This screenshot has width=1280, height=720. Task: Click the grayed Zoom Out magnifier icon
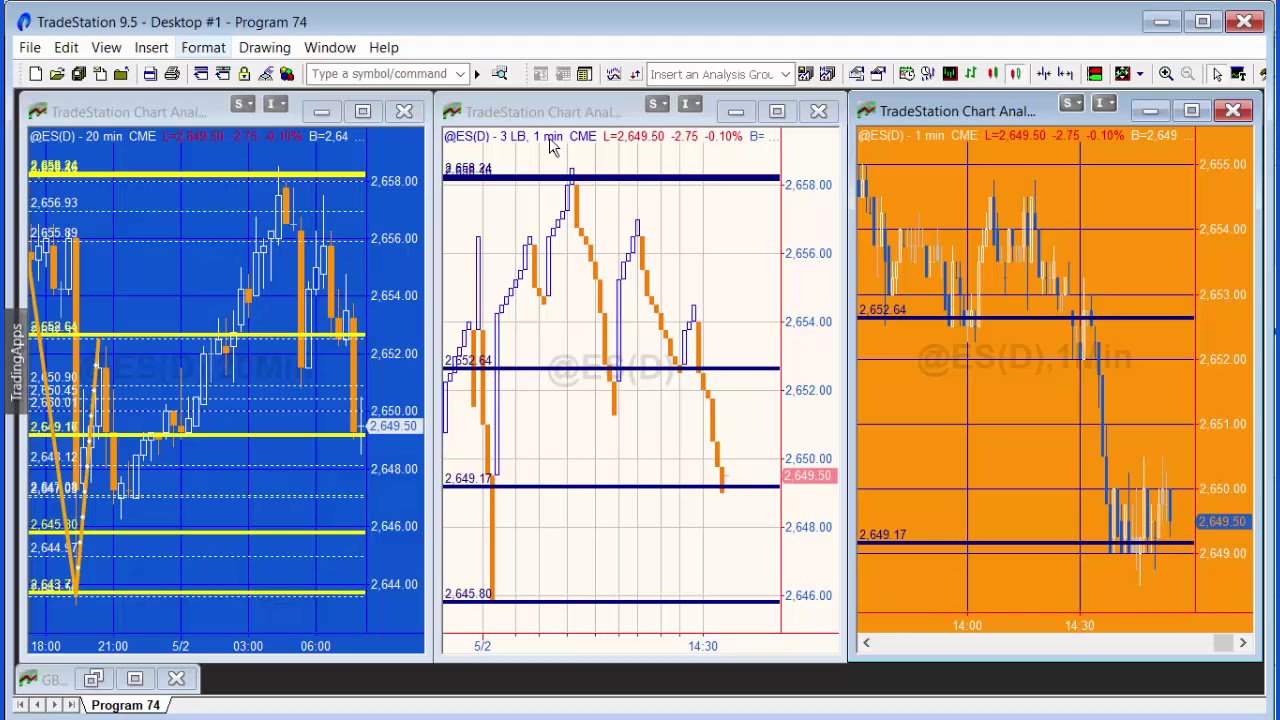click(1187, 74)
